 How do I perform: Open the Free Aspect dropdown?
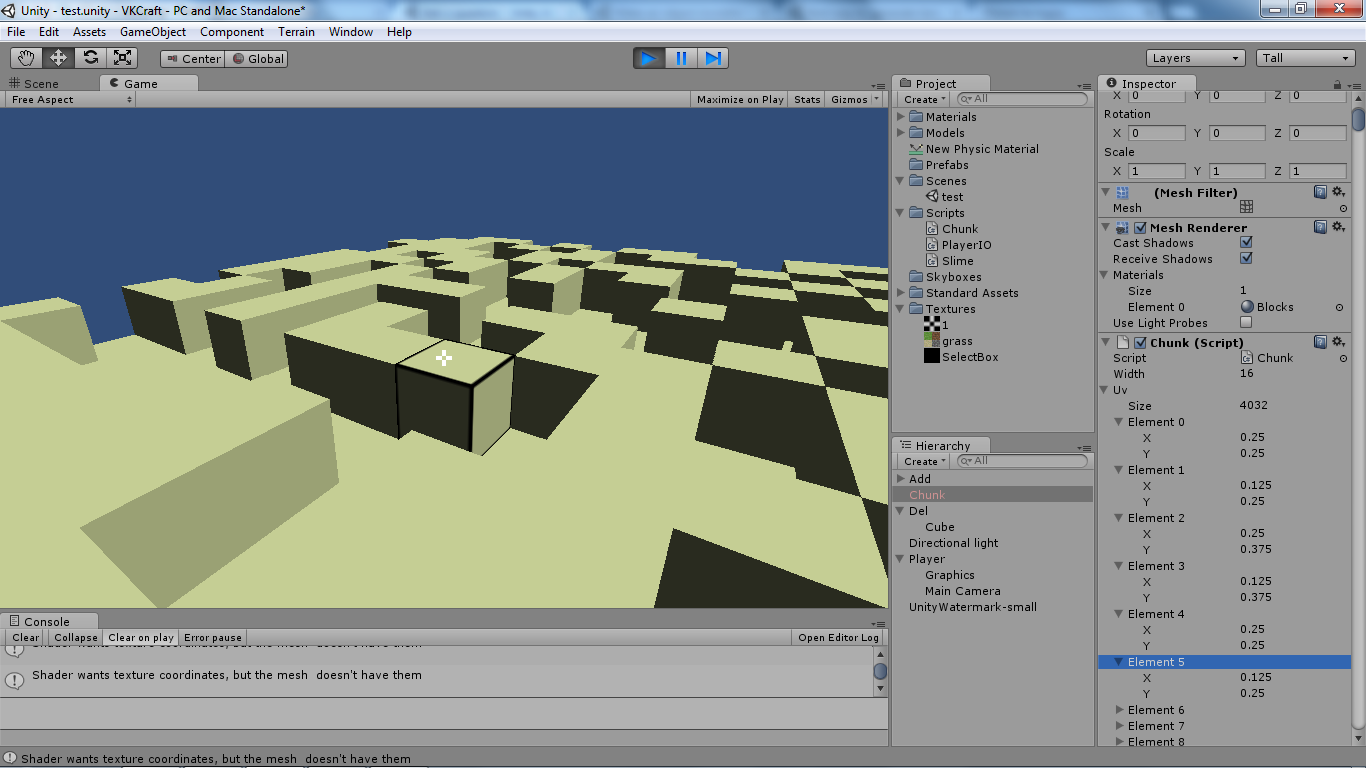pyautogui.click(x=71, y=99)
